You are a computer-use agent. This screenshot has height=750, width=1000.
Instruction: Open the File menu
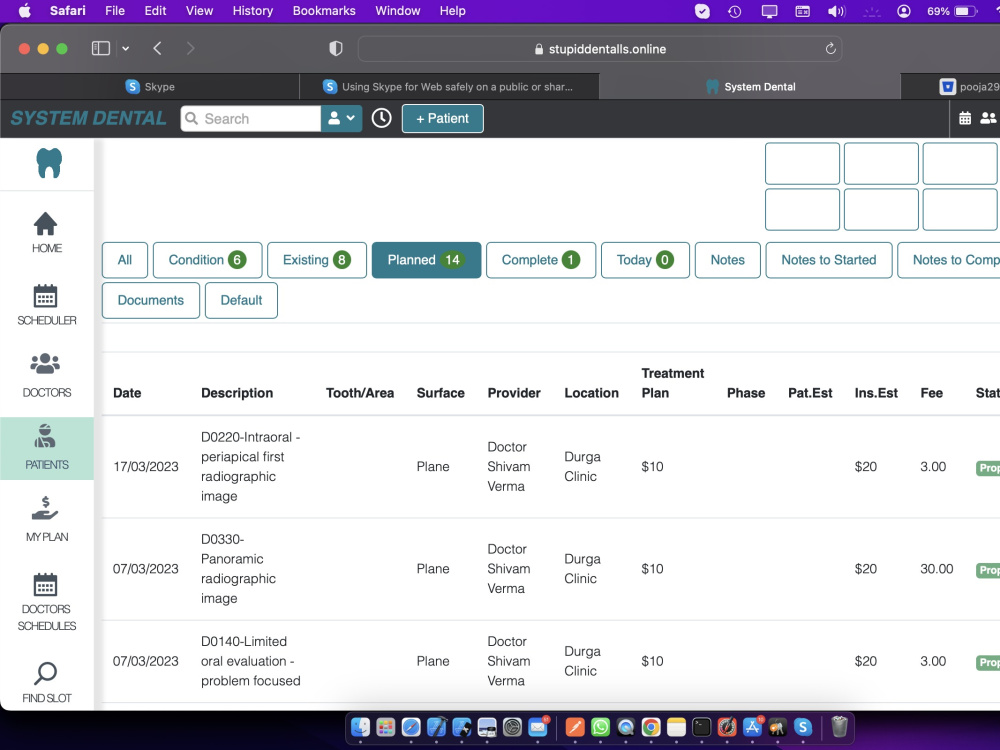click(x=115, y=11)
